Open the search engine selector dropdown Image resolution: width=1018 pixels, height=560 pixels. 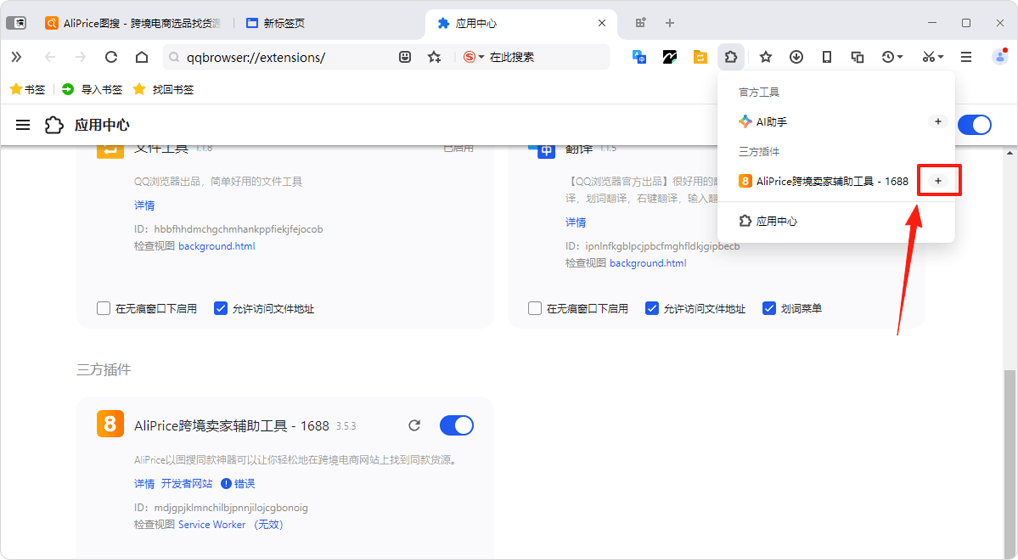coord(481,57)
